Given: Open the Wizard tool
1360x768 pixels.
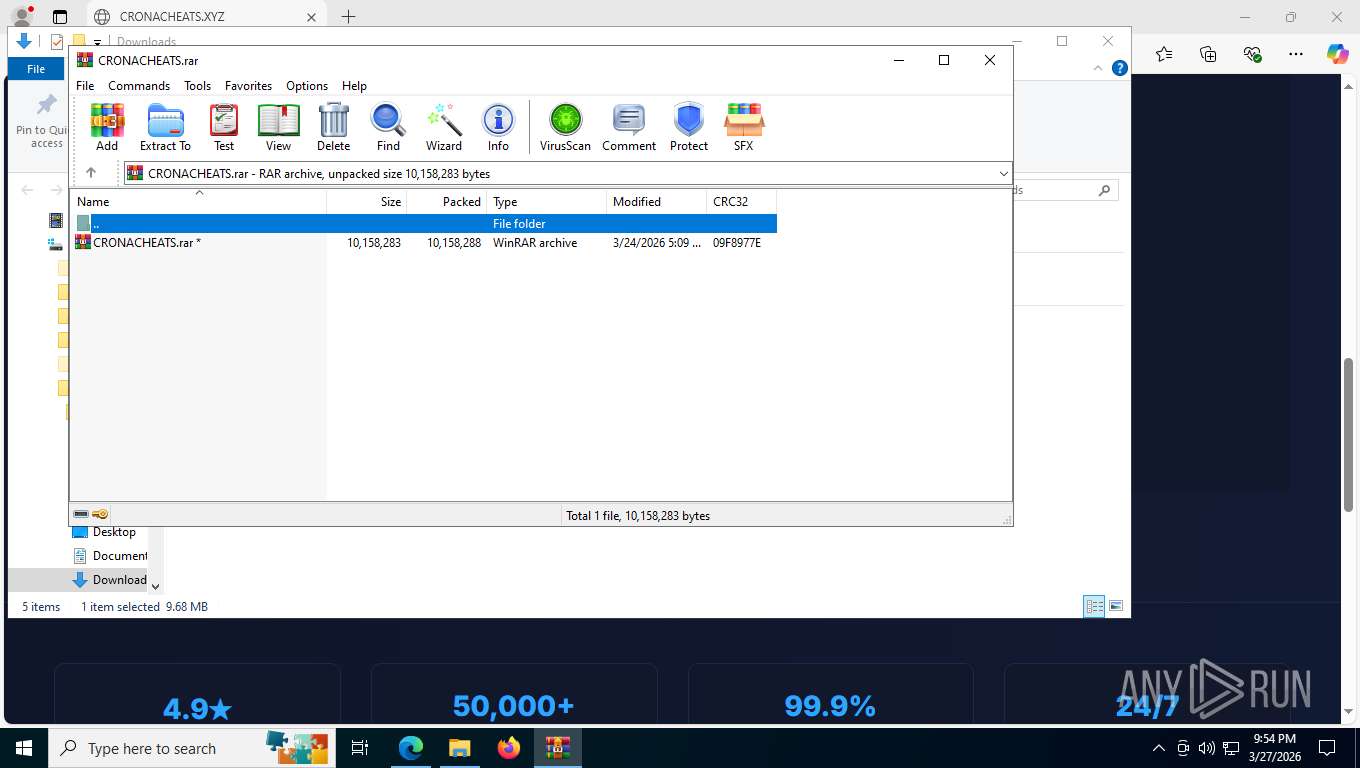Looking at the screenshot, I should pos(444,127).
